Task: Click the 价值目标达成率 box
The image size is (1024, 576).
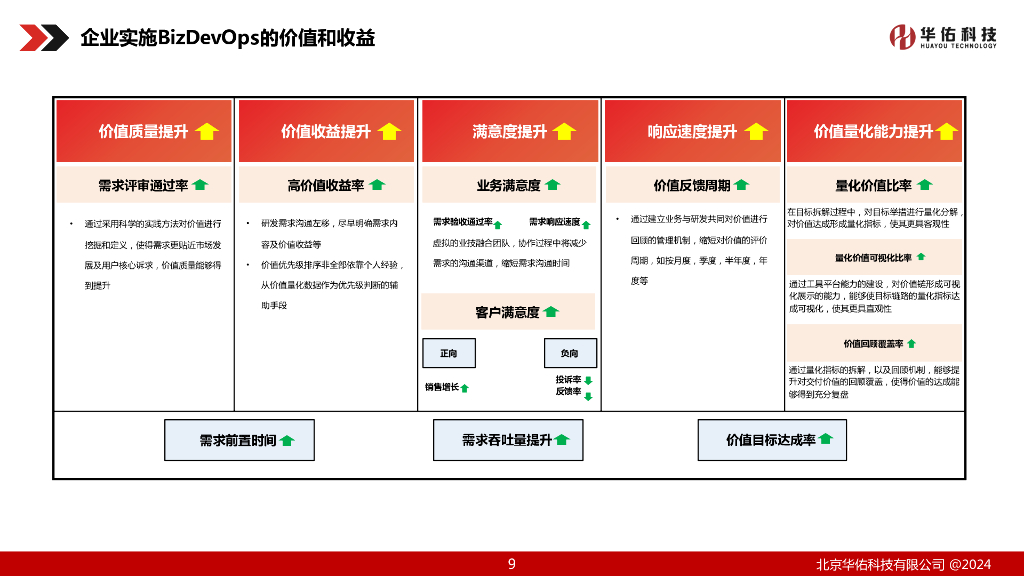Action: (x=772, y=440)
